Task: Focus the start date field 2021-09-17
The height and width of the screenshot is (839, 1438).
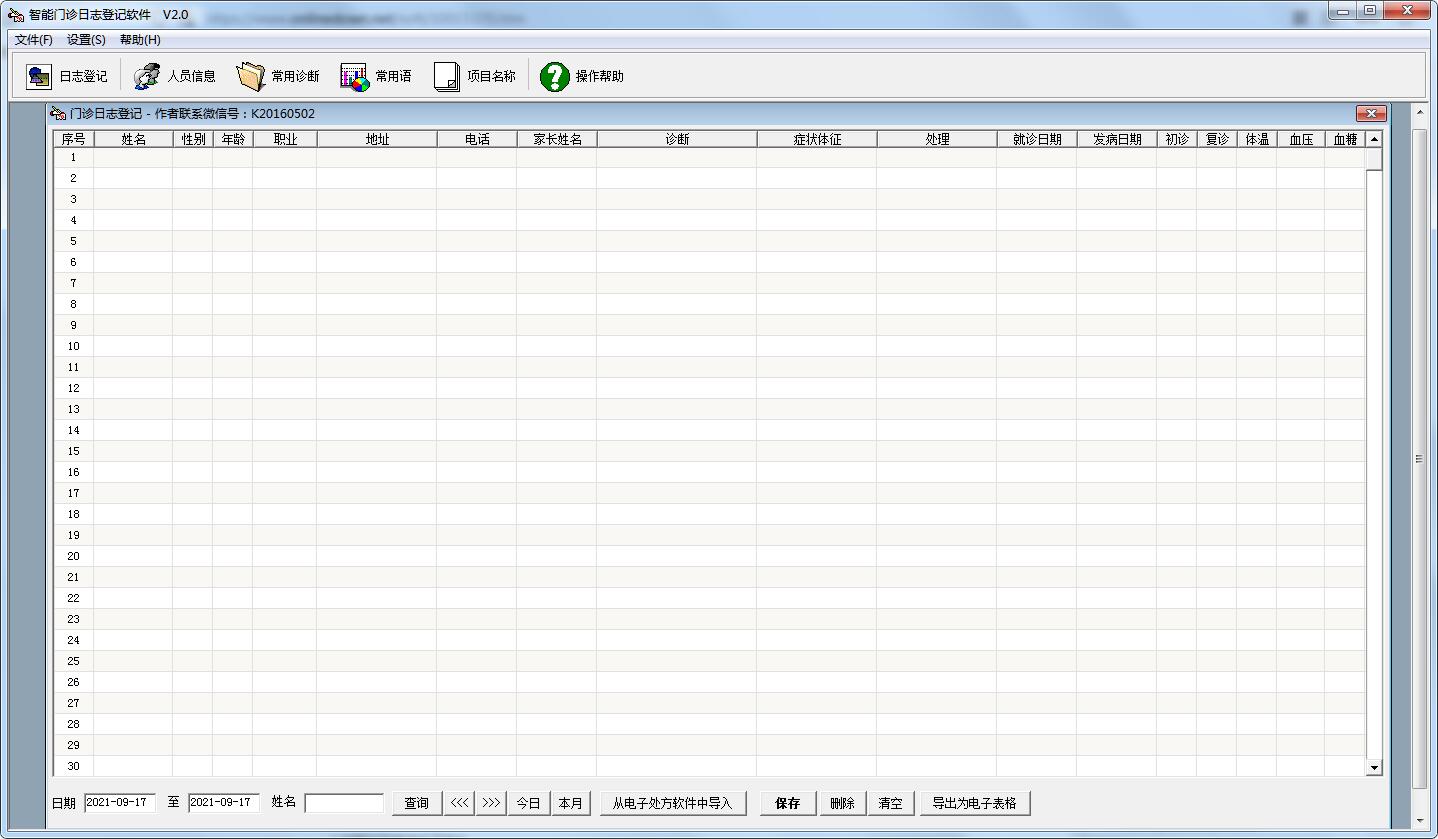Action: (x=120, y=802)
